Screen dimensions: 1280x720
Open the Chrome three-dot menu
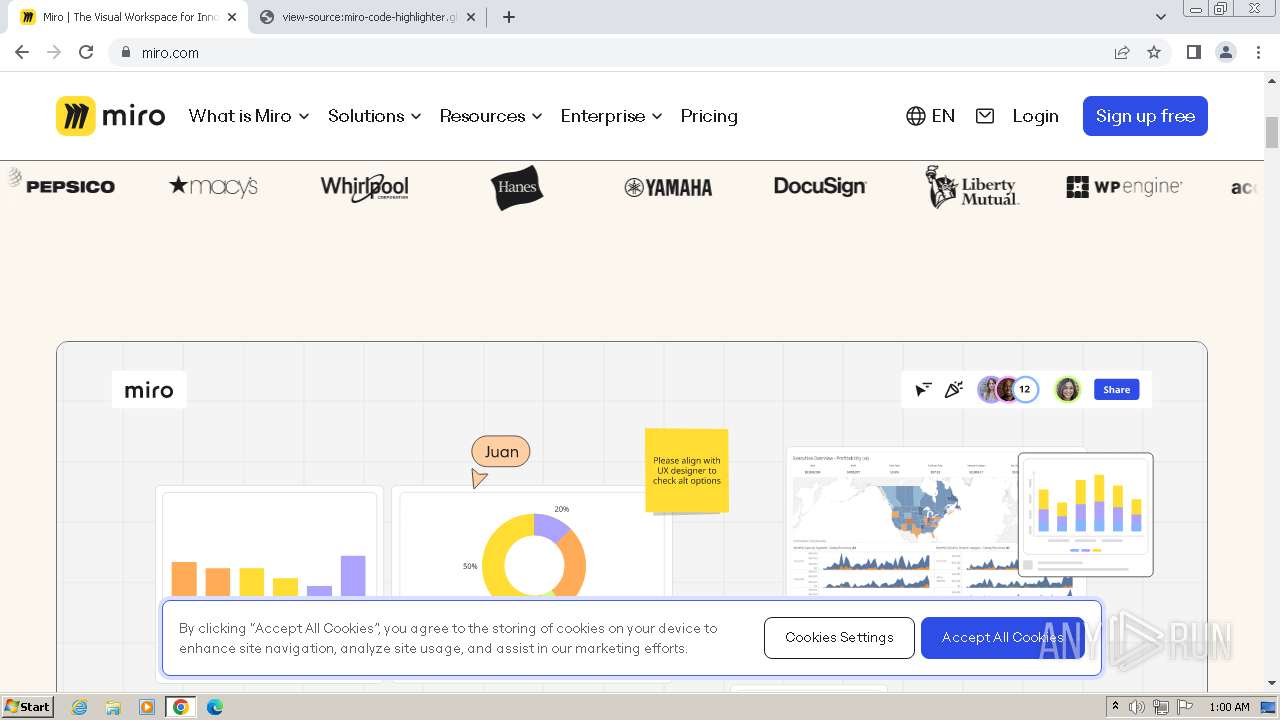[x=1258, y=52]
